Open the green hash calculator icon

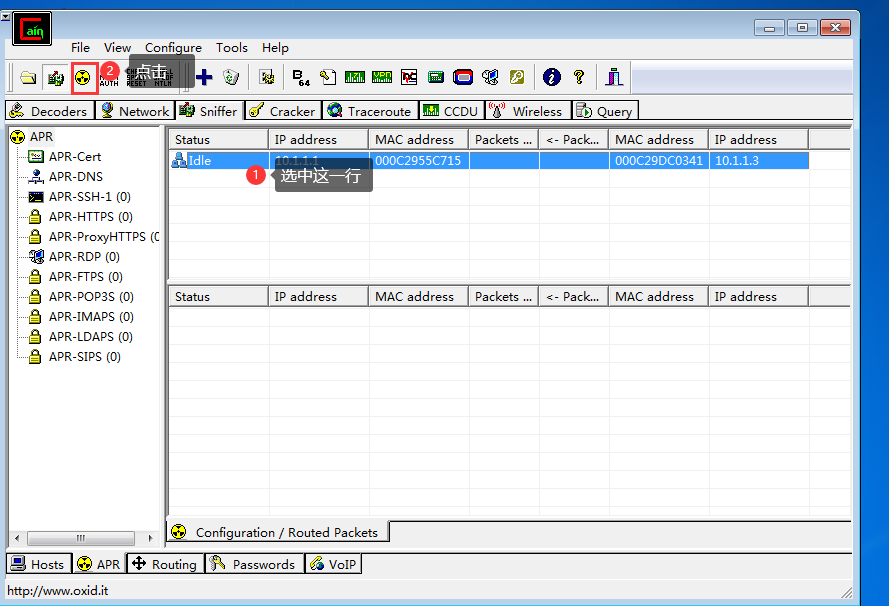[436, 77]
